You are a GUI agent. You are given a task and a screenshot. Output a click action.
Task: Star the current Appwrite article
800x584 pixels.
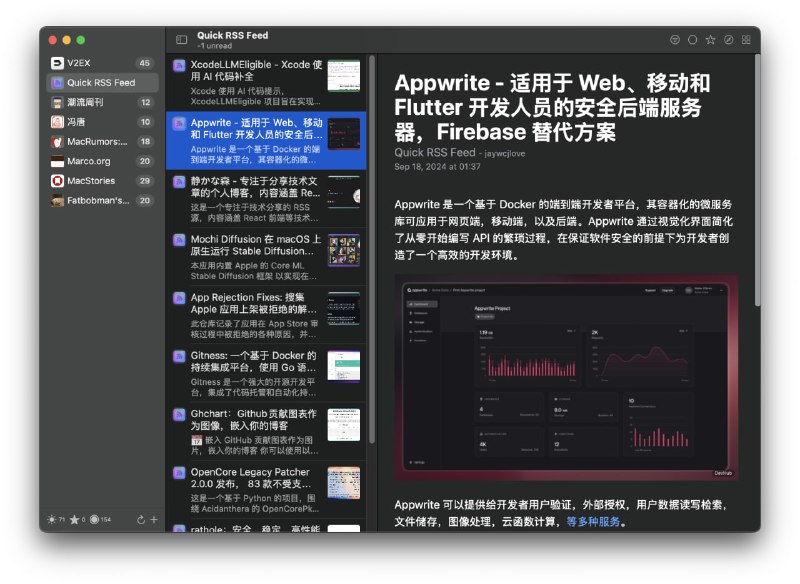coord(710,40)
